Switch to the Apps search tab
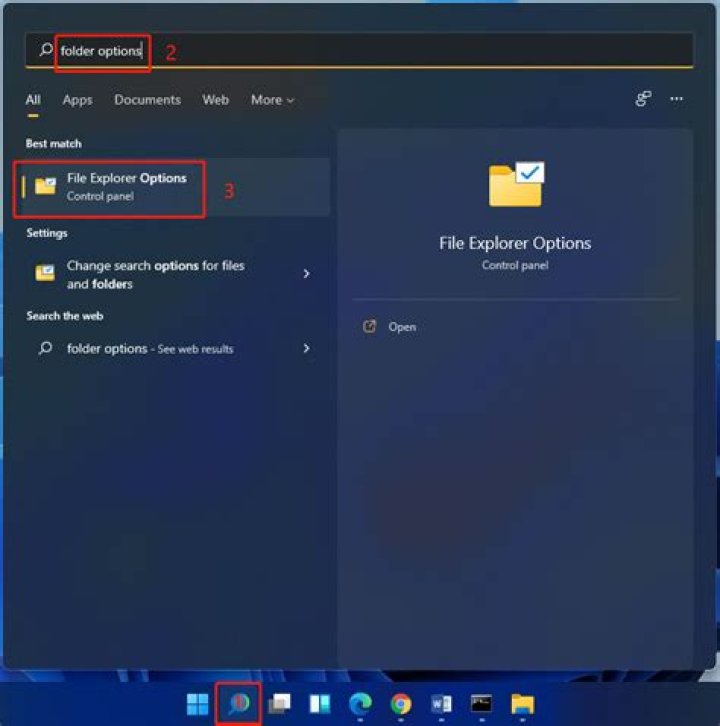The height and width of the screenshot is (726, 720). click(x=77, y=100)
